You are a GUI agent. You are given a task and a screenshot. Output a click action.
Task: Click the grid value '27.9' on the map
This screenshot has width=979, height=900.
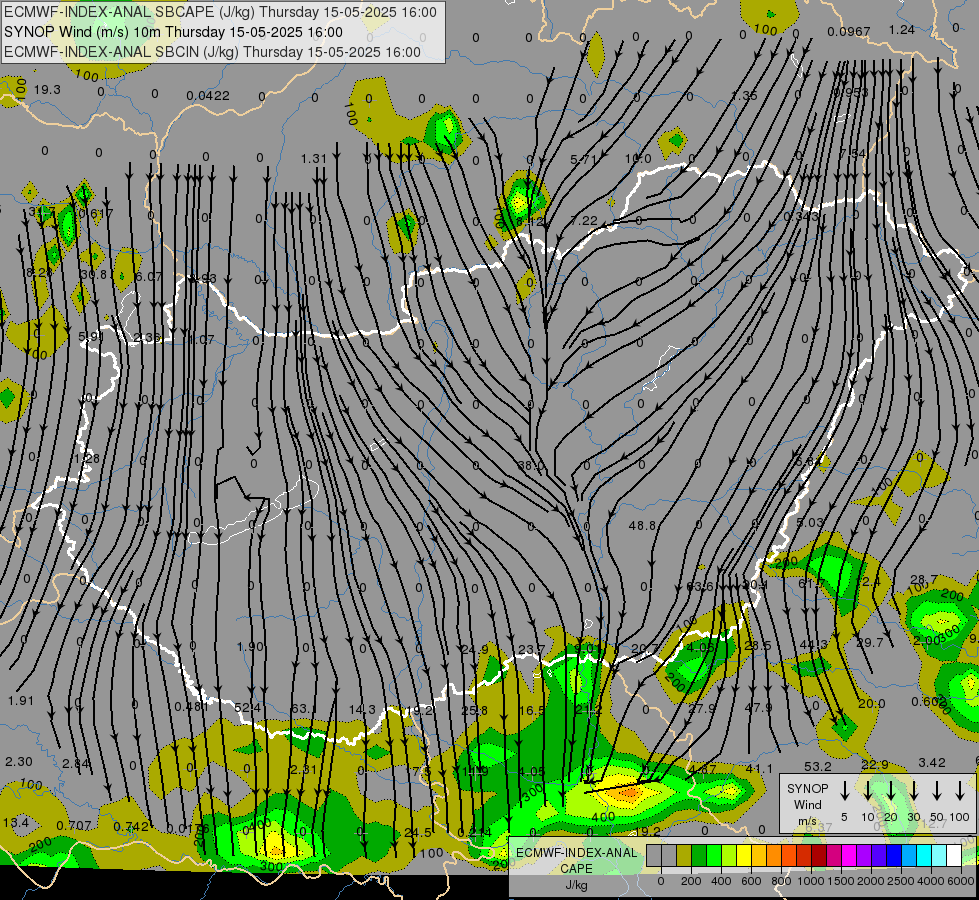(702, 708)
